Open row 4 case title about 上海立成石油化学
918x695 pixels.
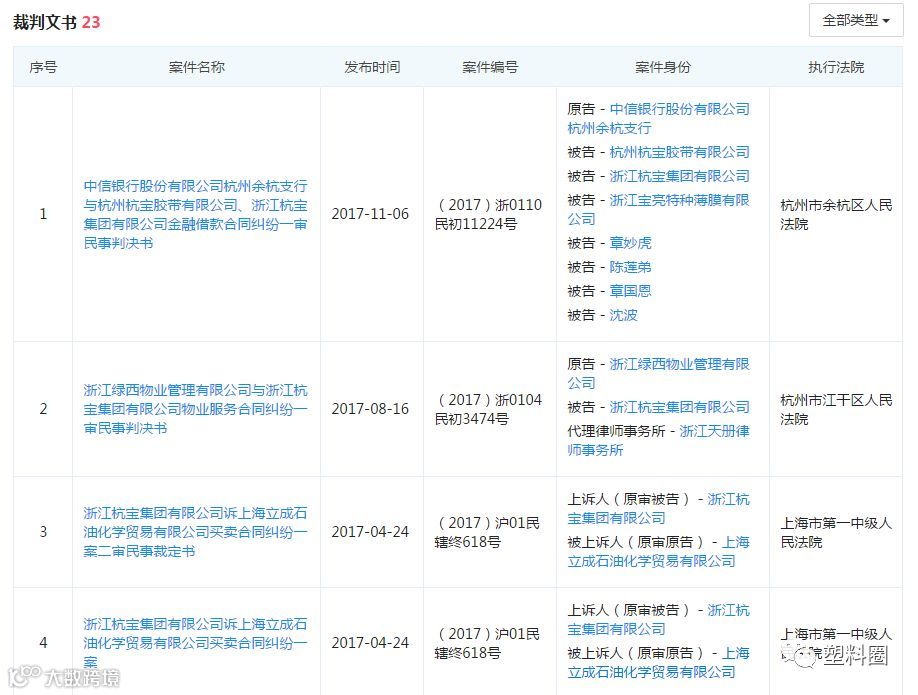[196, 643]
